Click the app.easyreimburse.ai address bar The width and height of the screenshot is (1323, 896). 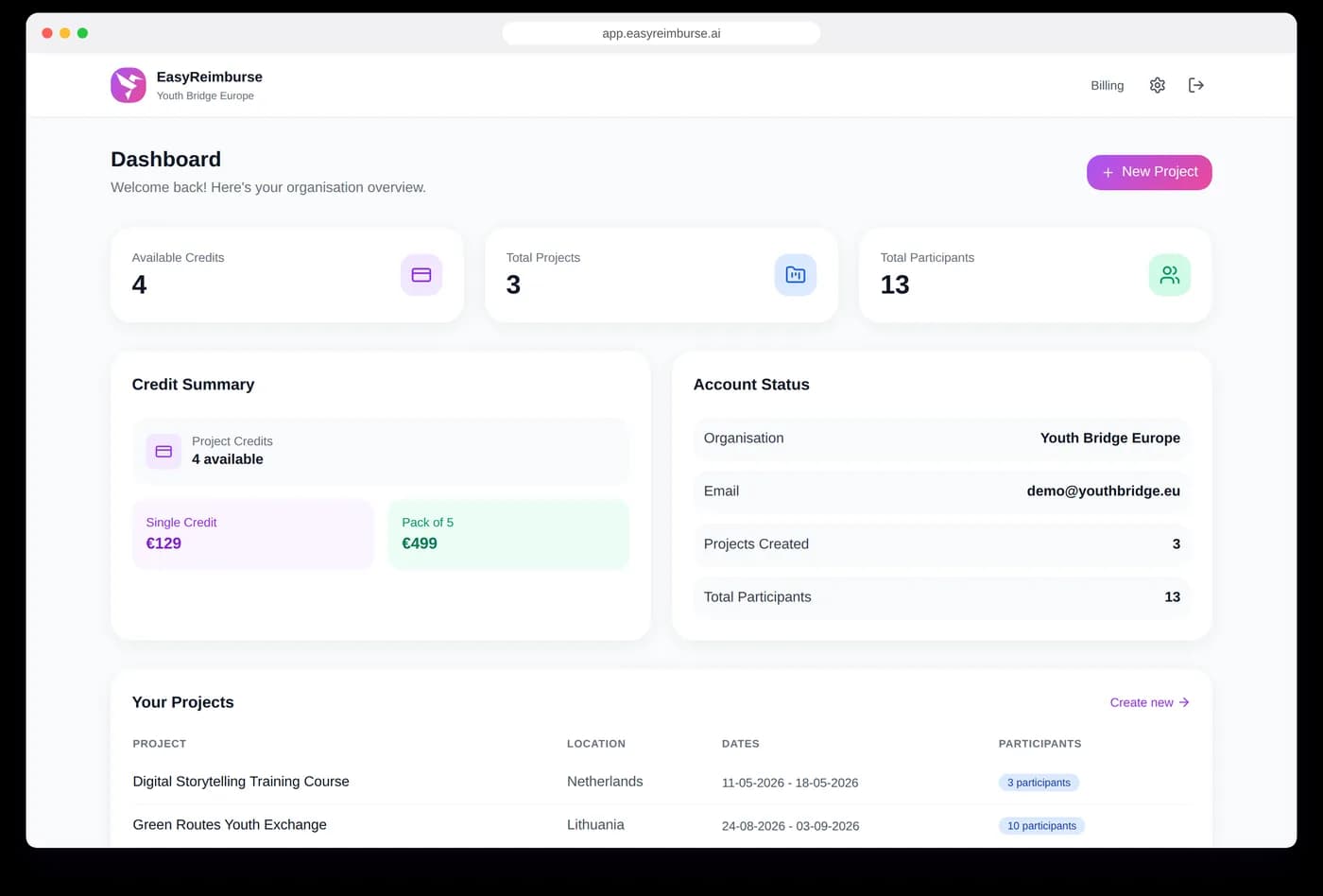click(x=661, y=33)
